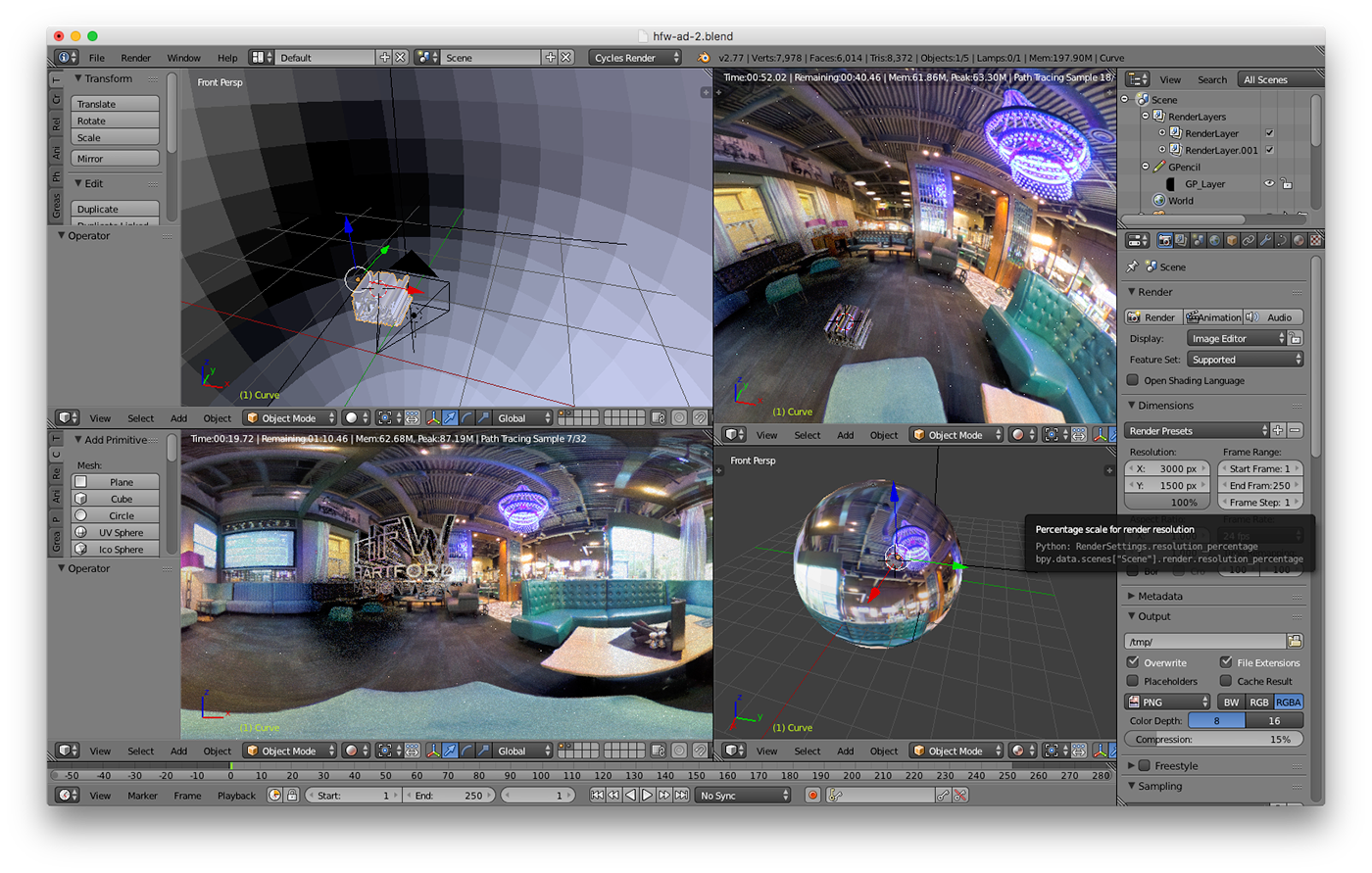
Task: Open Marker menu in timeline header
Action: tap(142, 796)
